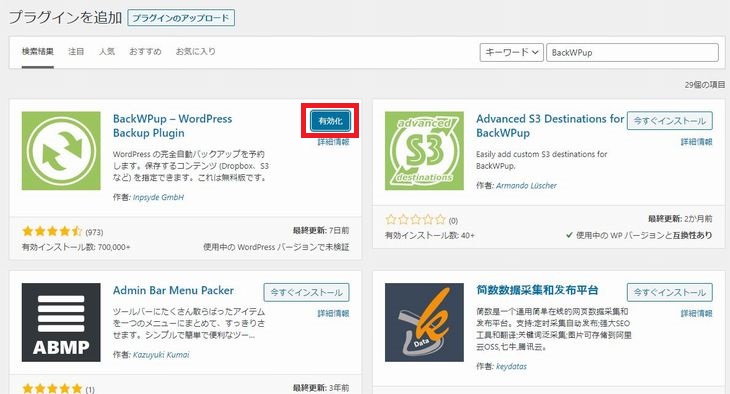This screenshot has height=394, width=730.
Task: Click the プラグインのアップロード button
Action: (x=181, y=18)
